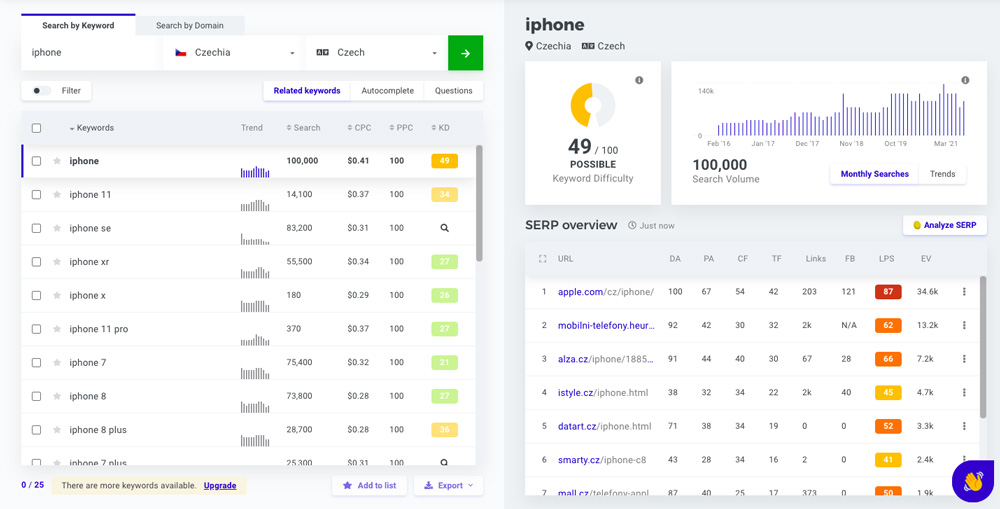Check the iphone xr checkbox
The image size is (1000, 509).
click(x=36, y=262)
